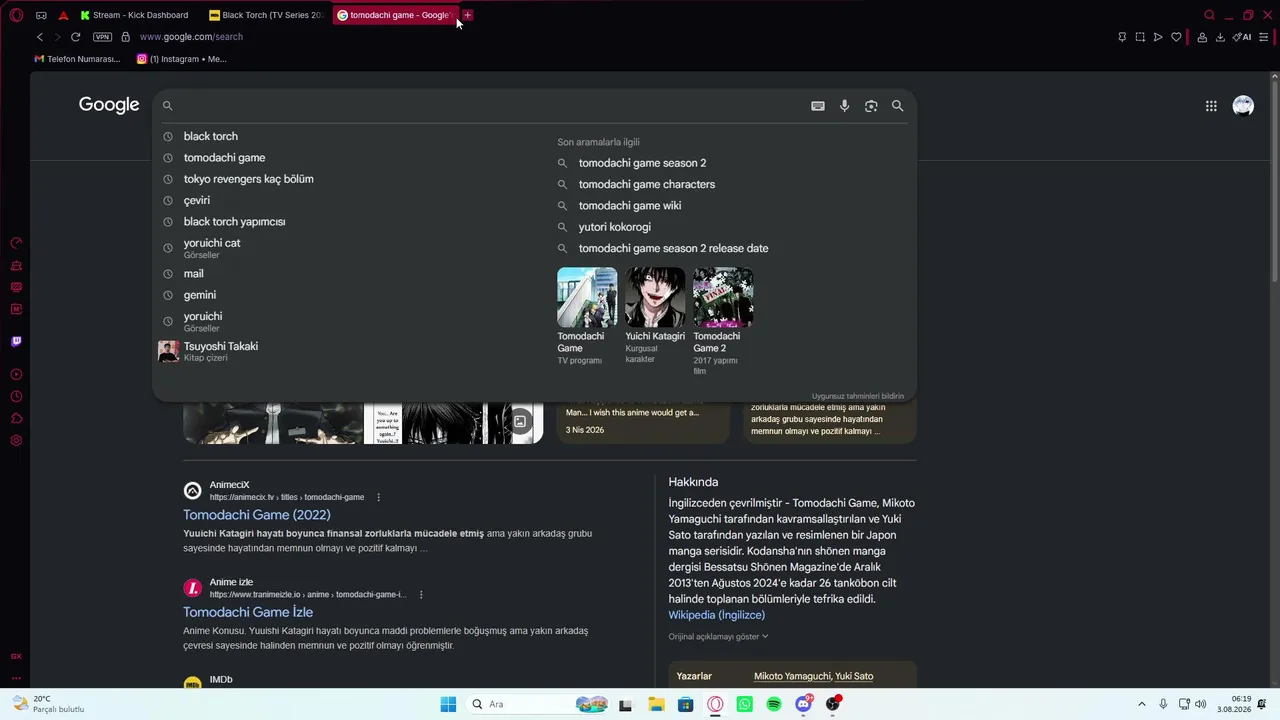Viewport: 1280px width, 720px height.
Task: Add page to bookmarks heart icon
Action: coord(1176,37)
